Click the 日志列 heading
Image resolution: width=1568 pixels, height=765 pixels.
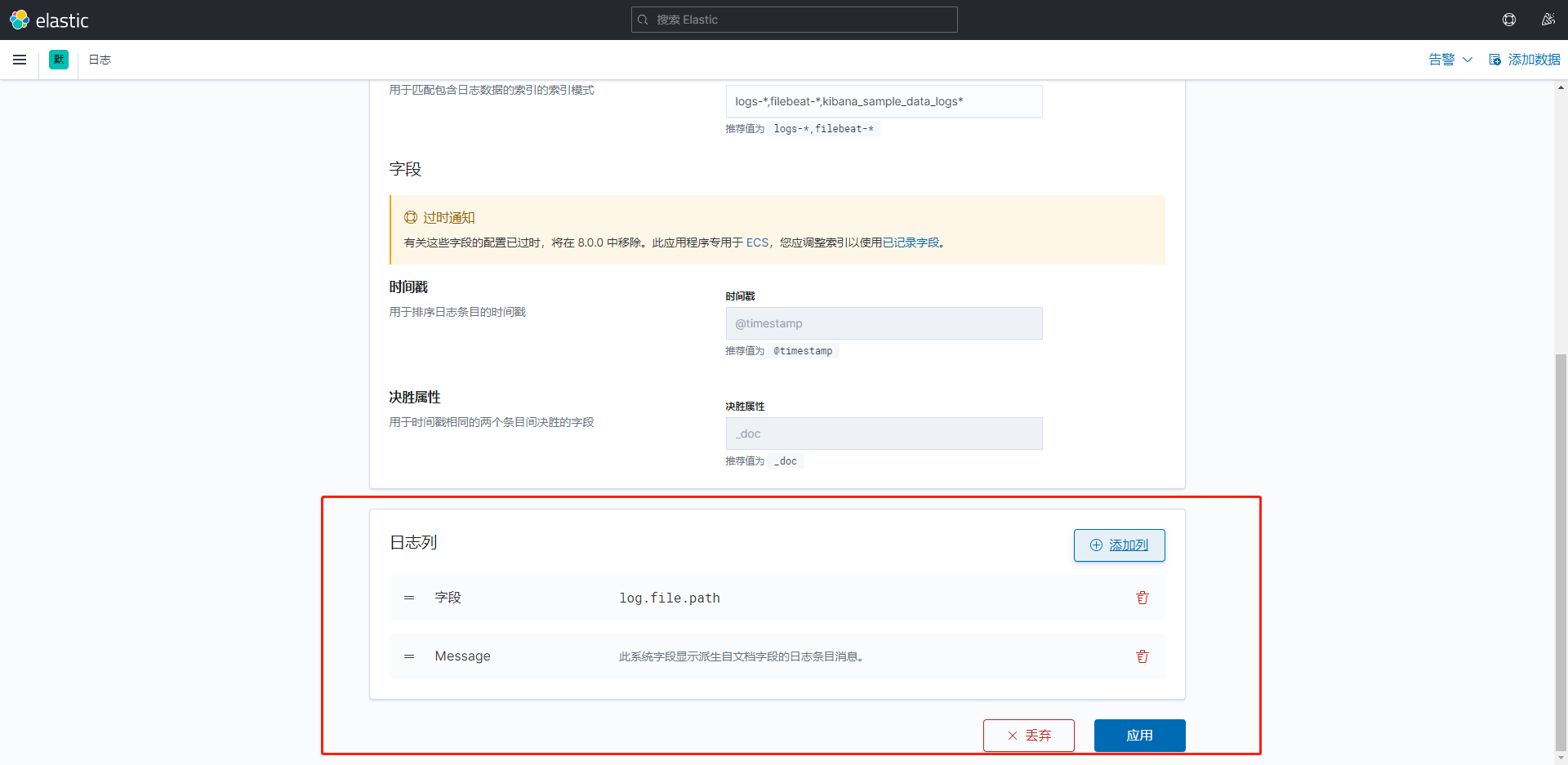click(x=413, y=542)
